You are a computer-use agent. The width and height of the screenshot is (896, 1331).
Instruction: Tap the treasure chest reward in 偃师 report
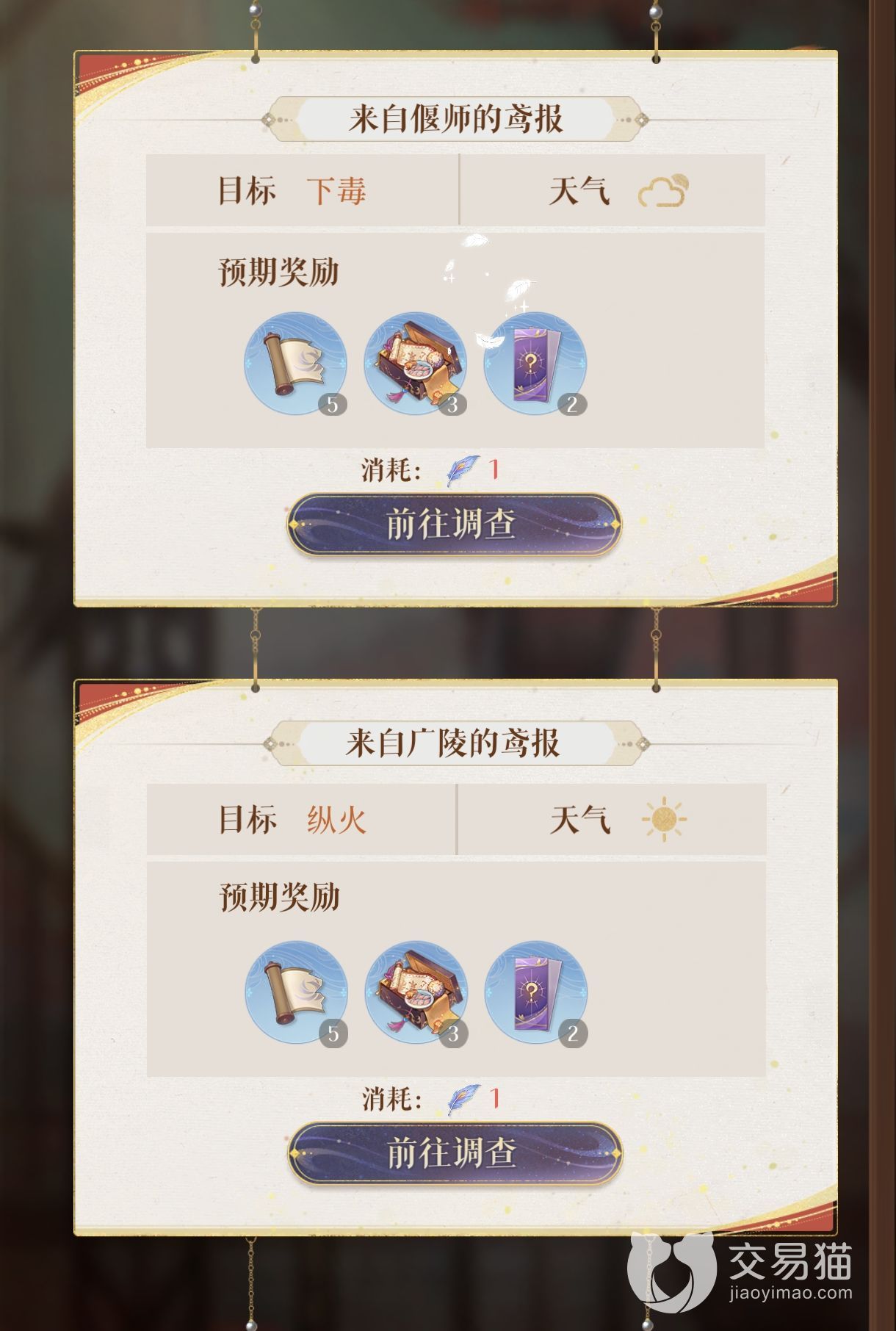416,364
